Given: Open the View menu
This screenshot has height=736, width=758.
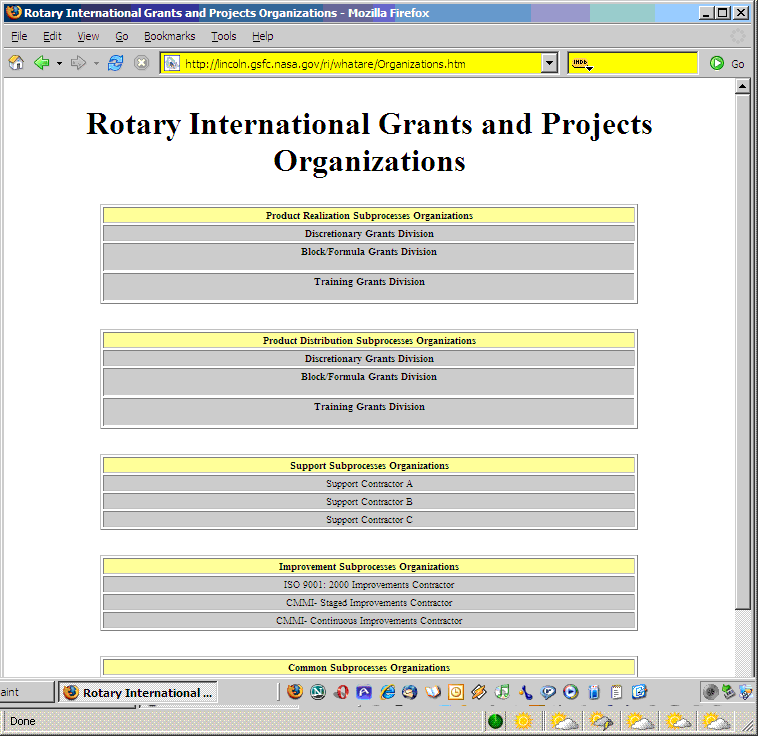Looking at the screenshot, I should [88, 36].
